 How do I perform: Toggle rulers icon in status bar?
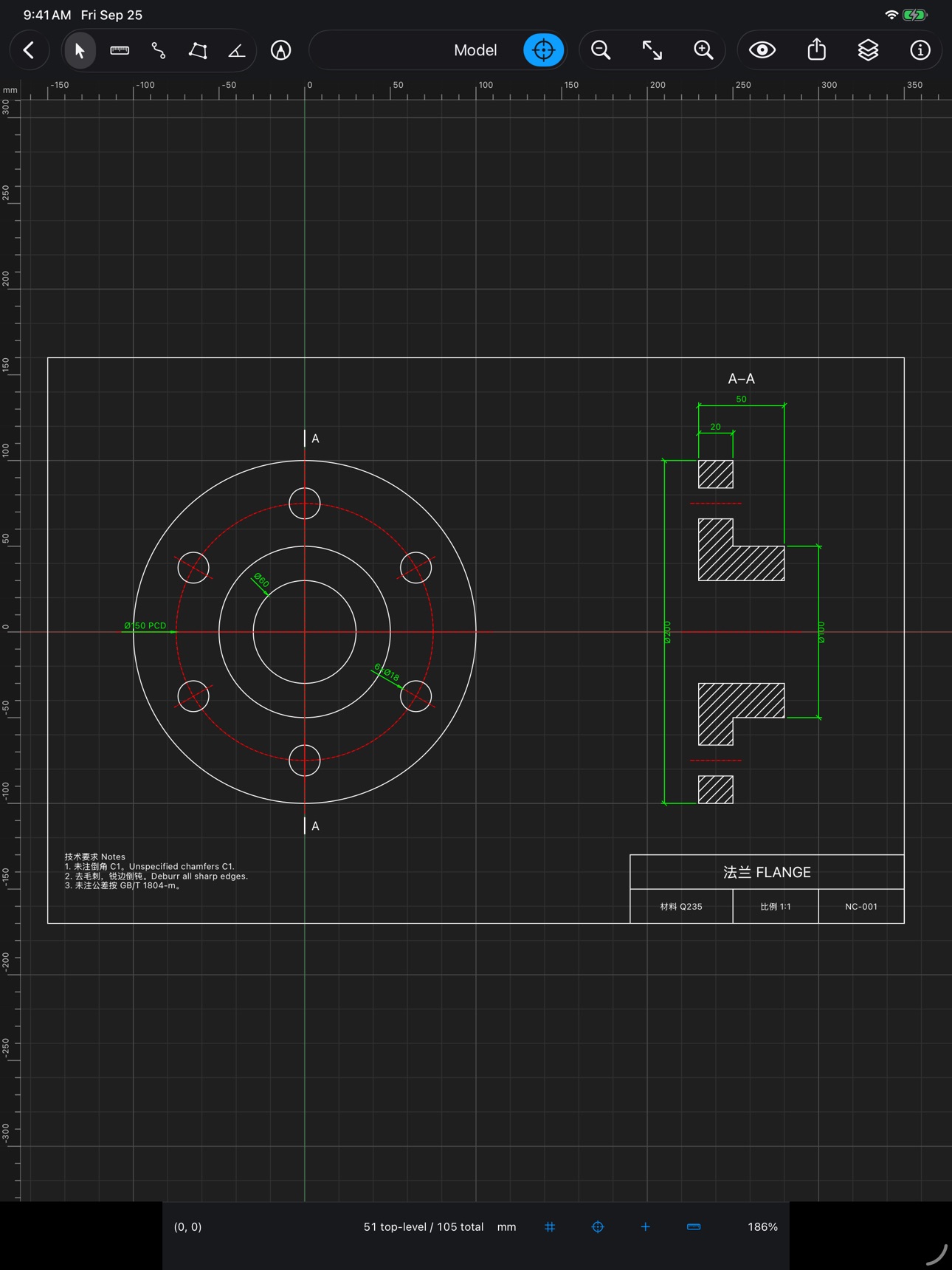click(694, 1226)
